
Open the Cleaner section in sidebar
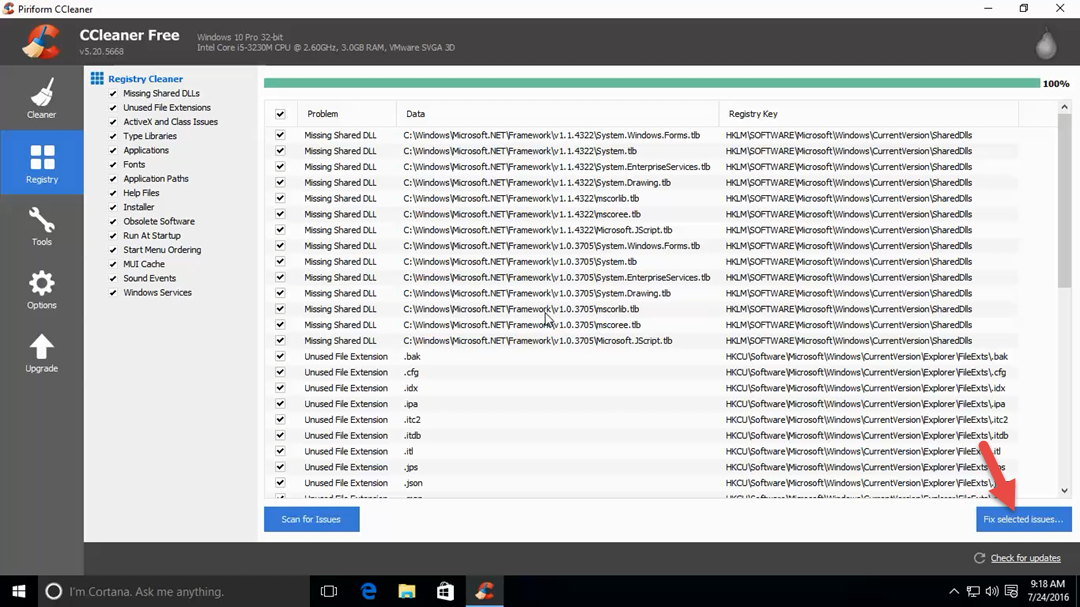click(41, 99)
